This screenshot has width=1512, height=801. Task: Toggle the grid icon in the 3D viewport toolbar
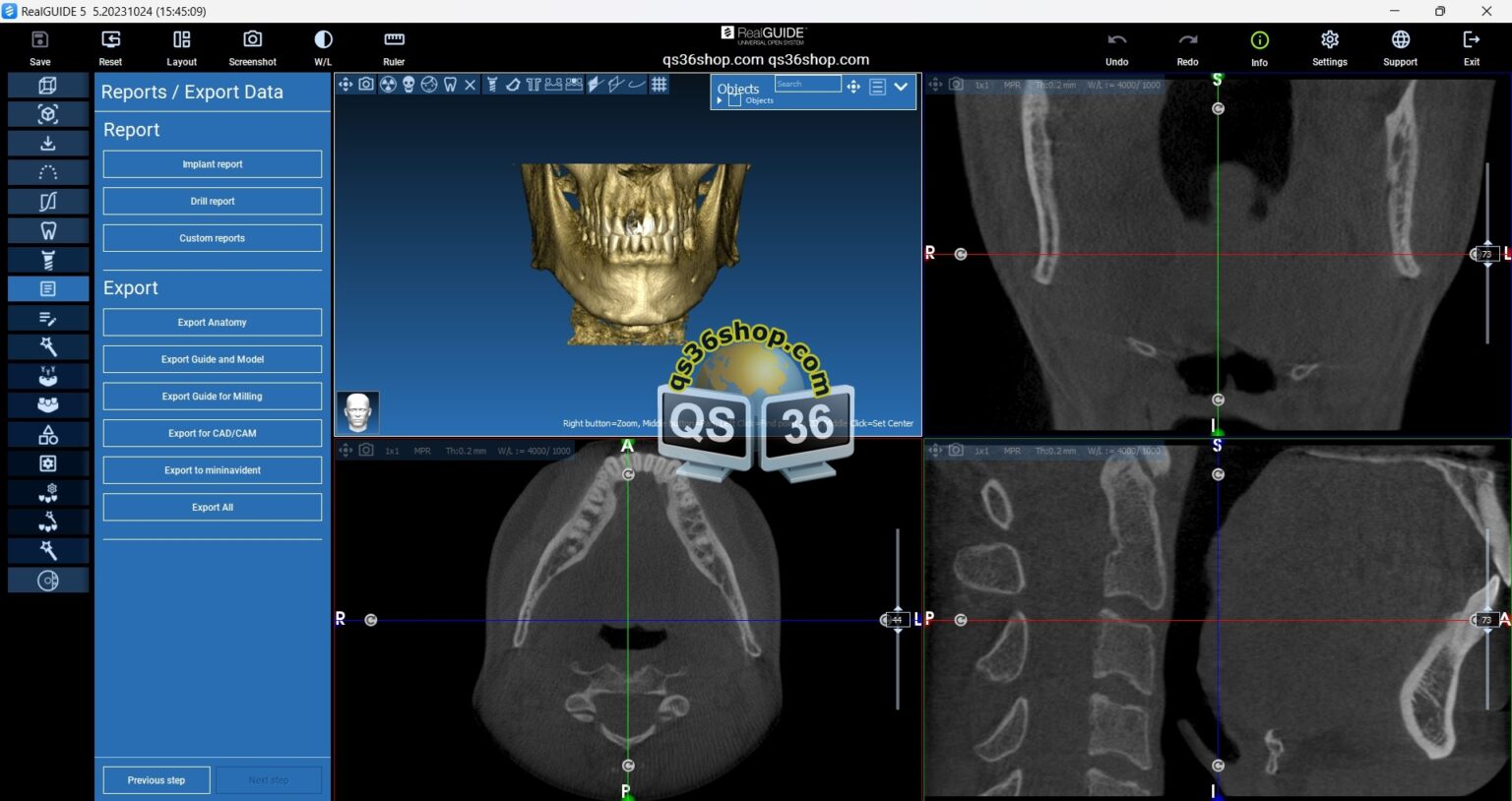coord(660,86)
